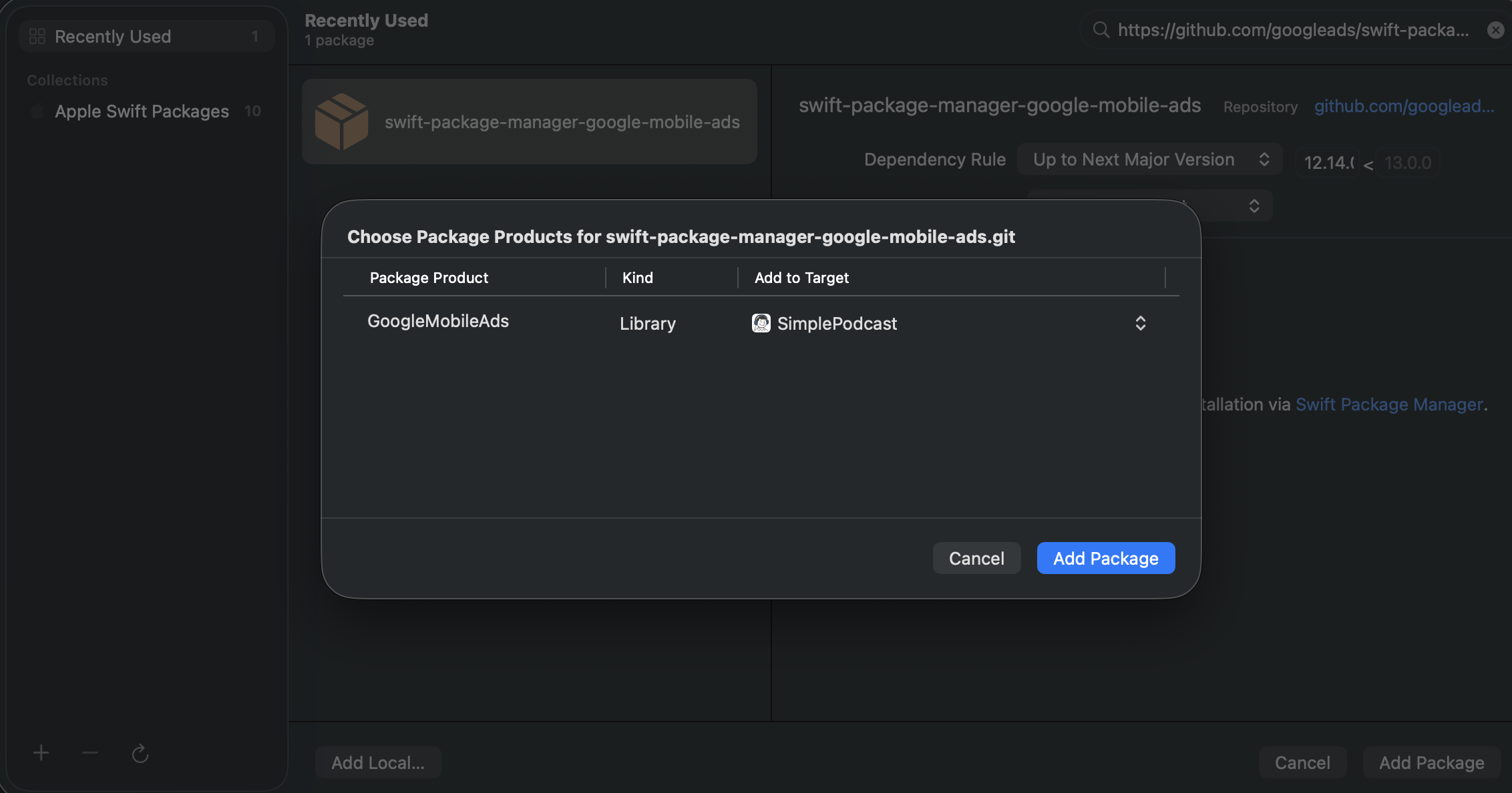This screenshot has width=1512, height=793.
Task: Open the Swift Package Manager link
Action: point(1389,405)
